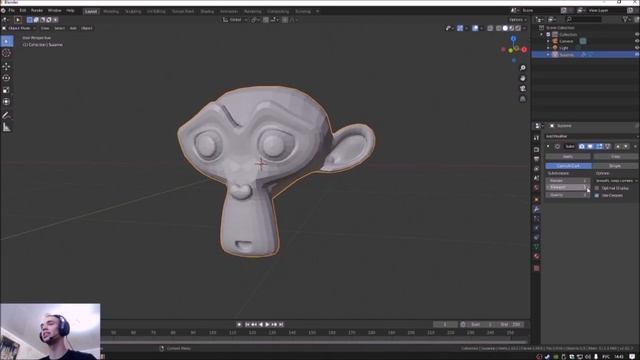Image resolution: width=640 pixels, height=360 pixels.
Task: Open the viewport Add menu
Action: coord(73,28)
